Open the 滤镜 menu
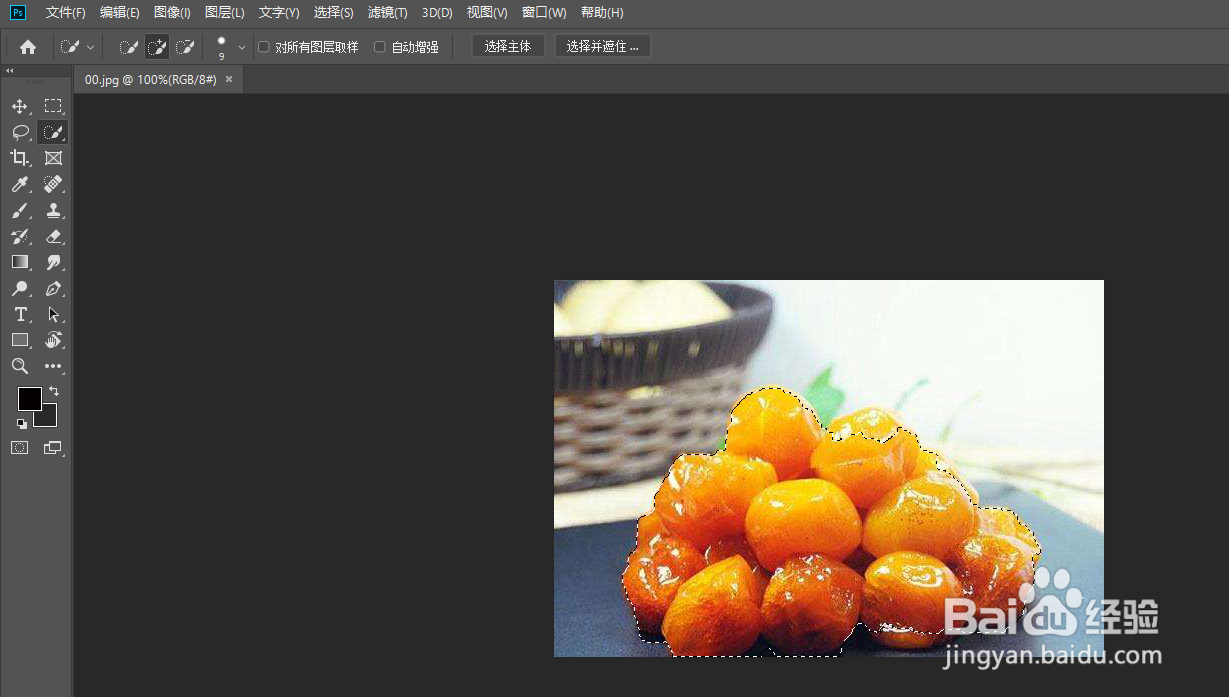The width and height of the screenshot is (1229, 697). 387,12
